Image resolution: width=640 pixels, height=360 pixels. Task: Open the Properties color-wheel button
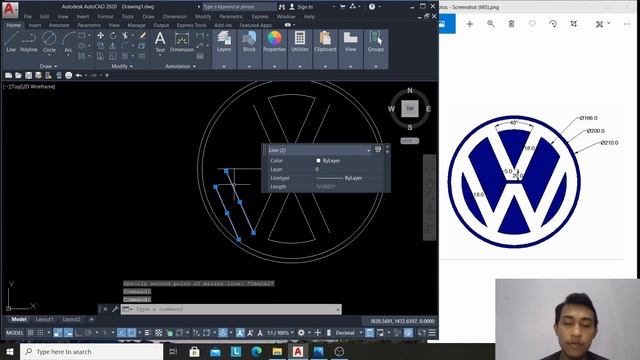click(x=274, y=42)
